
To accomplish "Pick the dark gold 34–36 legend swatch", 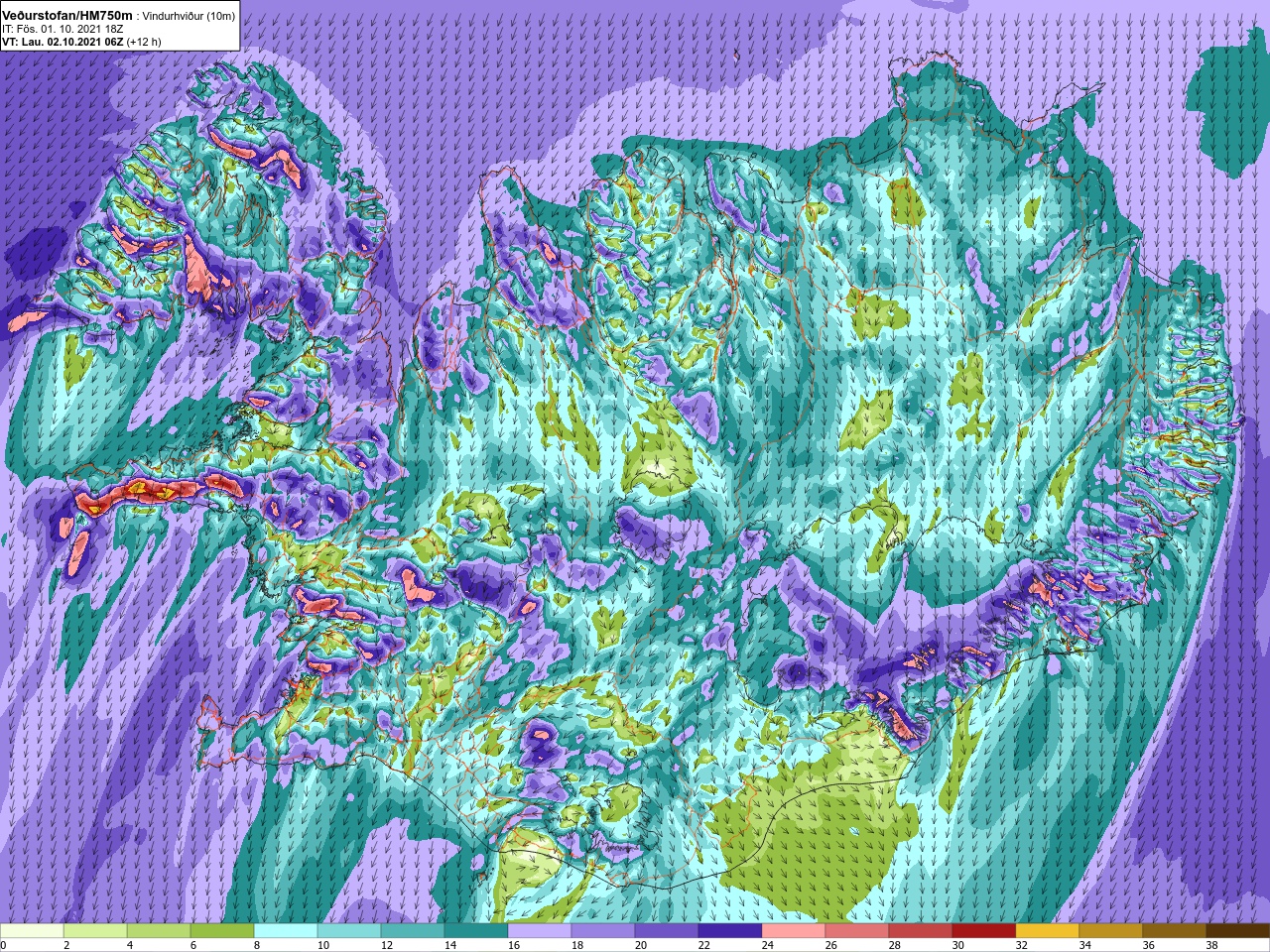I will tap(1111, 931).
